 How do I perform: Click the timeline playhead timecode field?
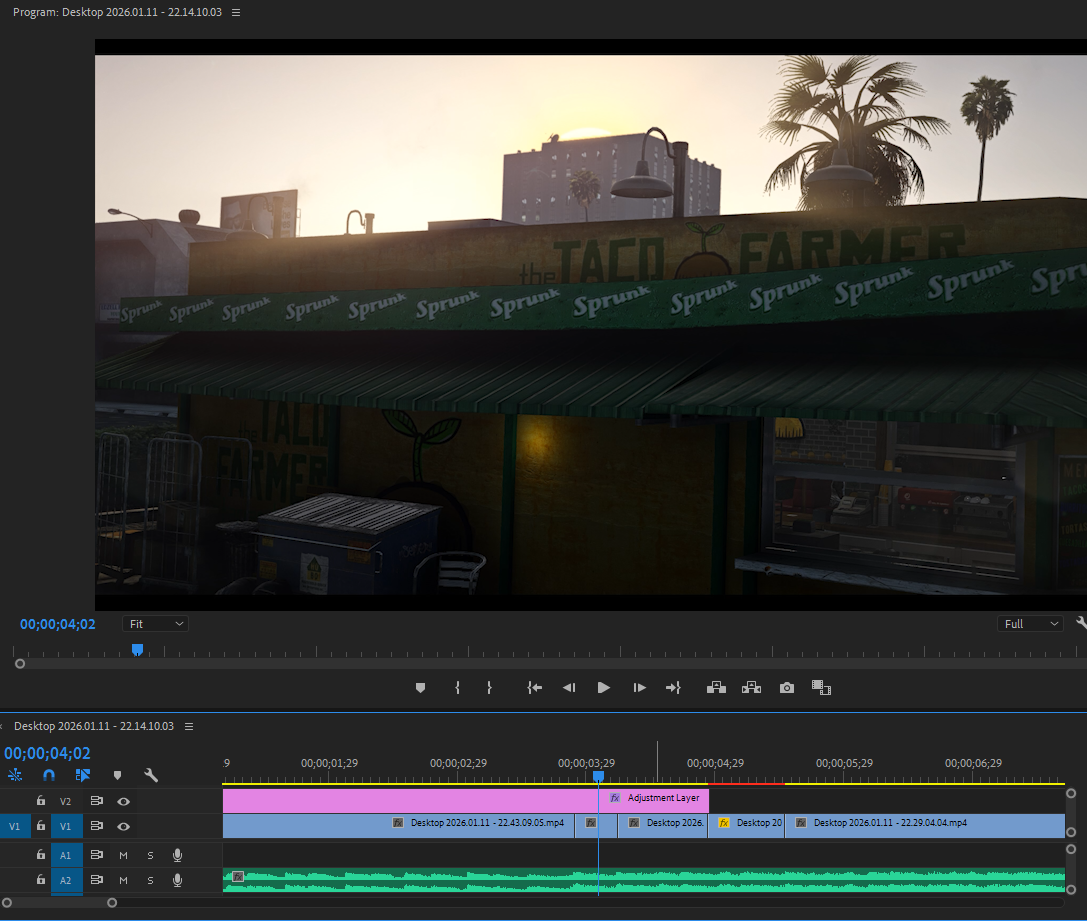click(x=47, y=753)
